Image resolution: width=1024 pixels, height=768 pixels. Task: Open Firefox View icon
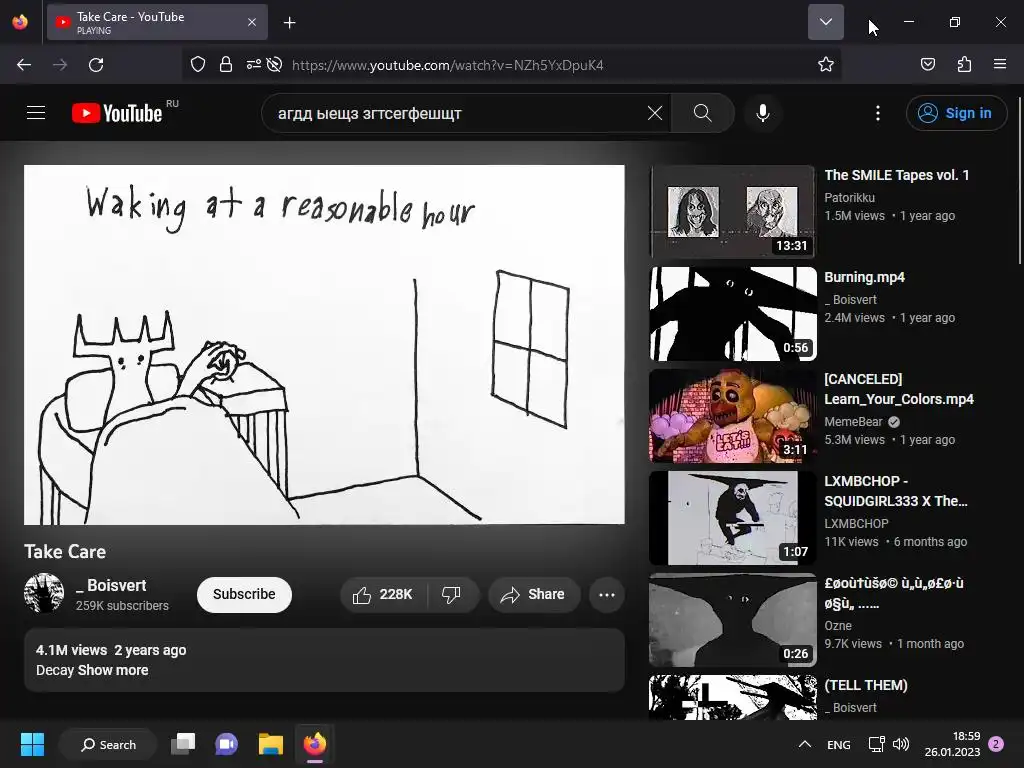pyautogui.click(x=20, y=22)
